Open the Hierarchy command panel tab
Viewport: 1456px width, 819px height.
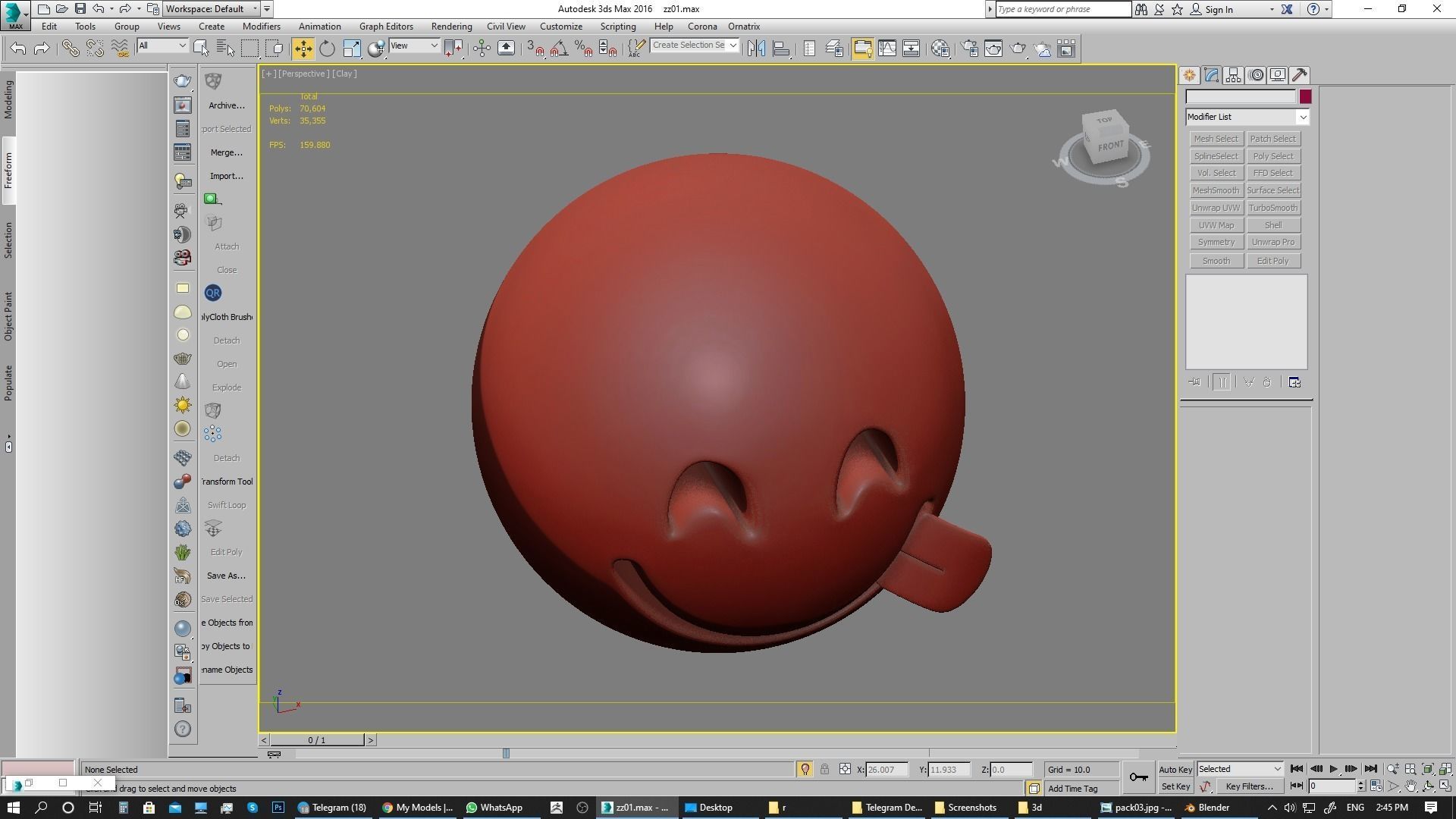(1233, 75)
